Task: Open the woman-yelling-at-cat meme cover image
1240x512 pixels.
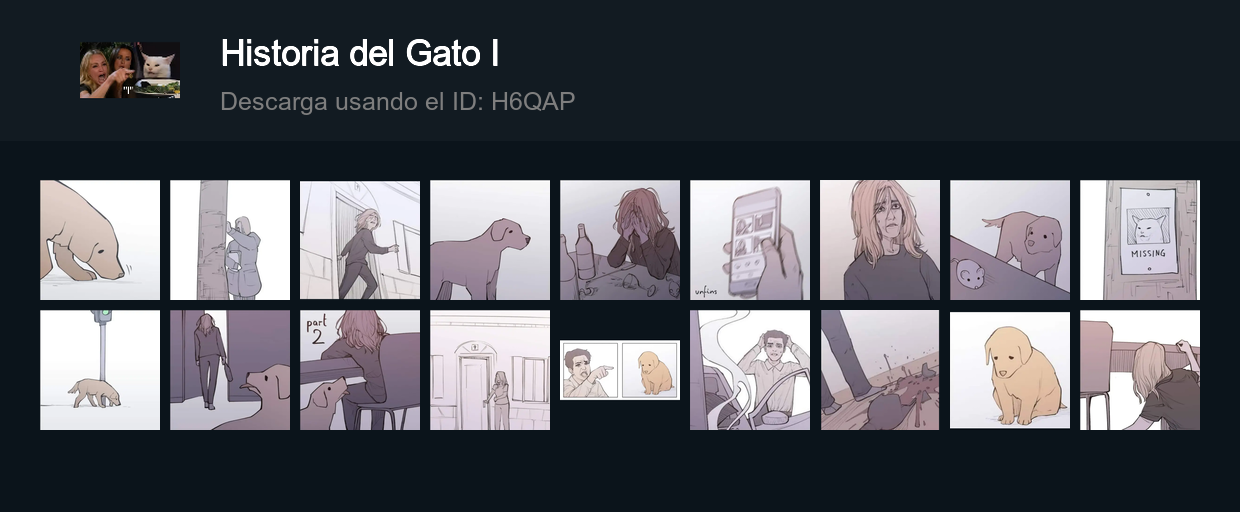Action: [130, 70]
